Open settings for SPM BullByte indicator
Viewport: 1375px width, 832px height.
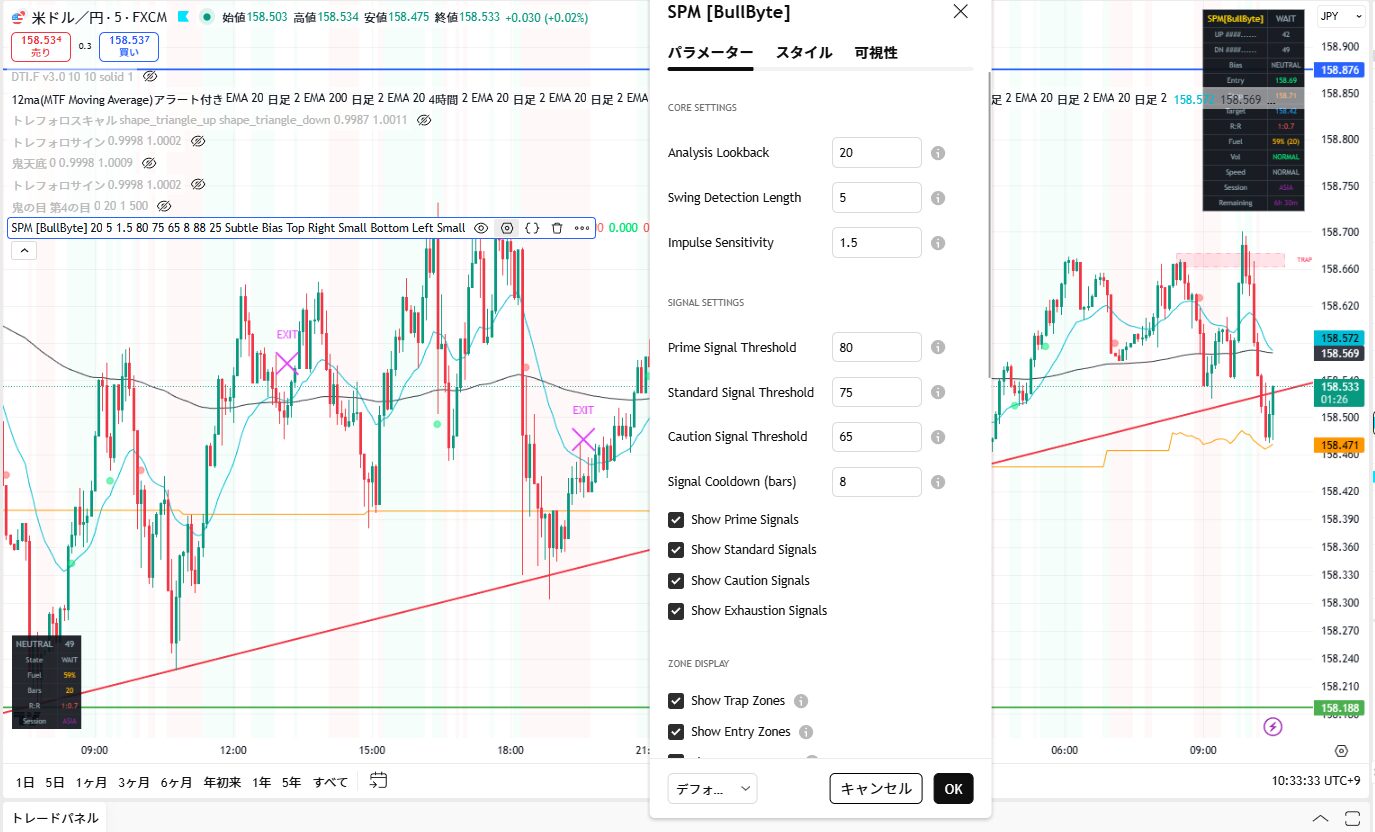click(x=507, y=228)
